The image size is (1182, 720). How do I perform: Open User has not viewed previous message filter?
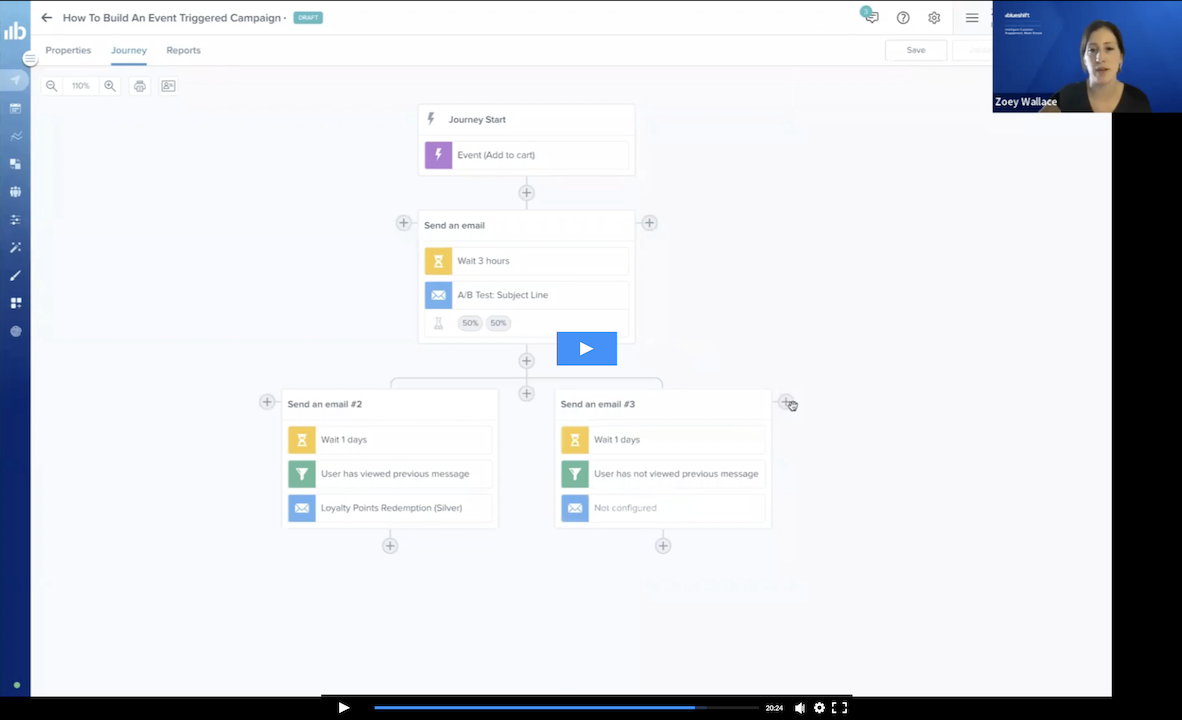click(x=663, y=473)
